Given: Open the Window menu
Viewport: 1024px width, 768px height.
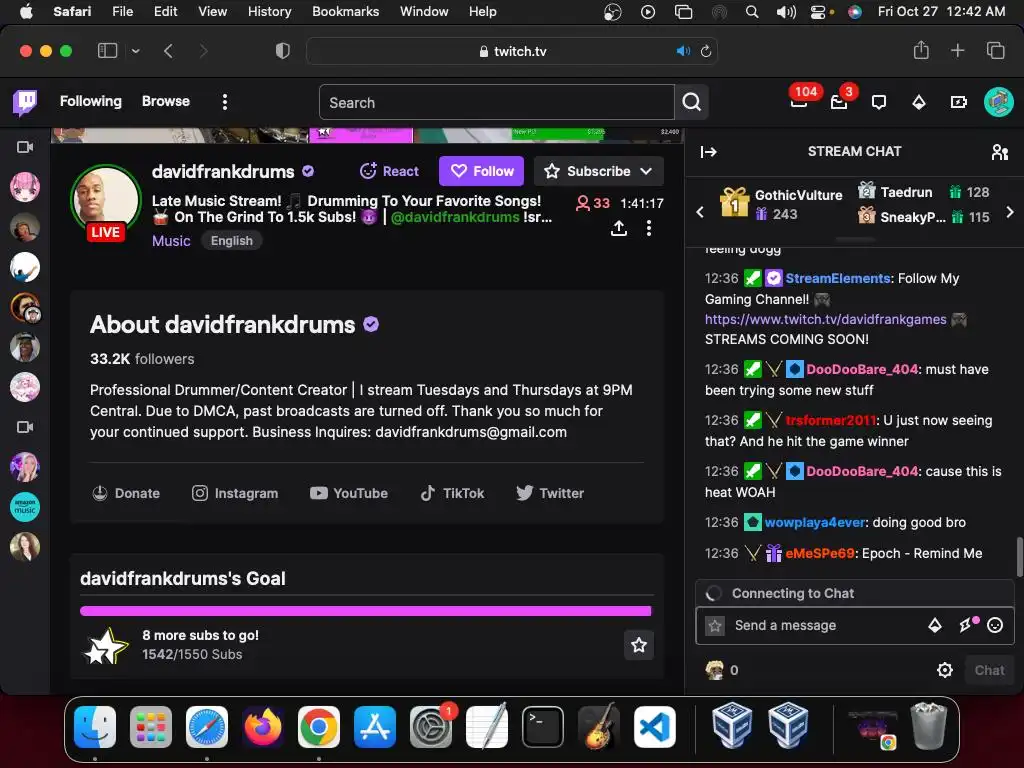Looking at the screenshot, I should [424, 12].
